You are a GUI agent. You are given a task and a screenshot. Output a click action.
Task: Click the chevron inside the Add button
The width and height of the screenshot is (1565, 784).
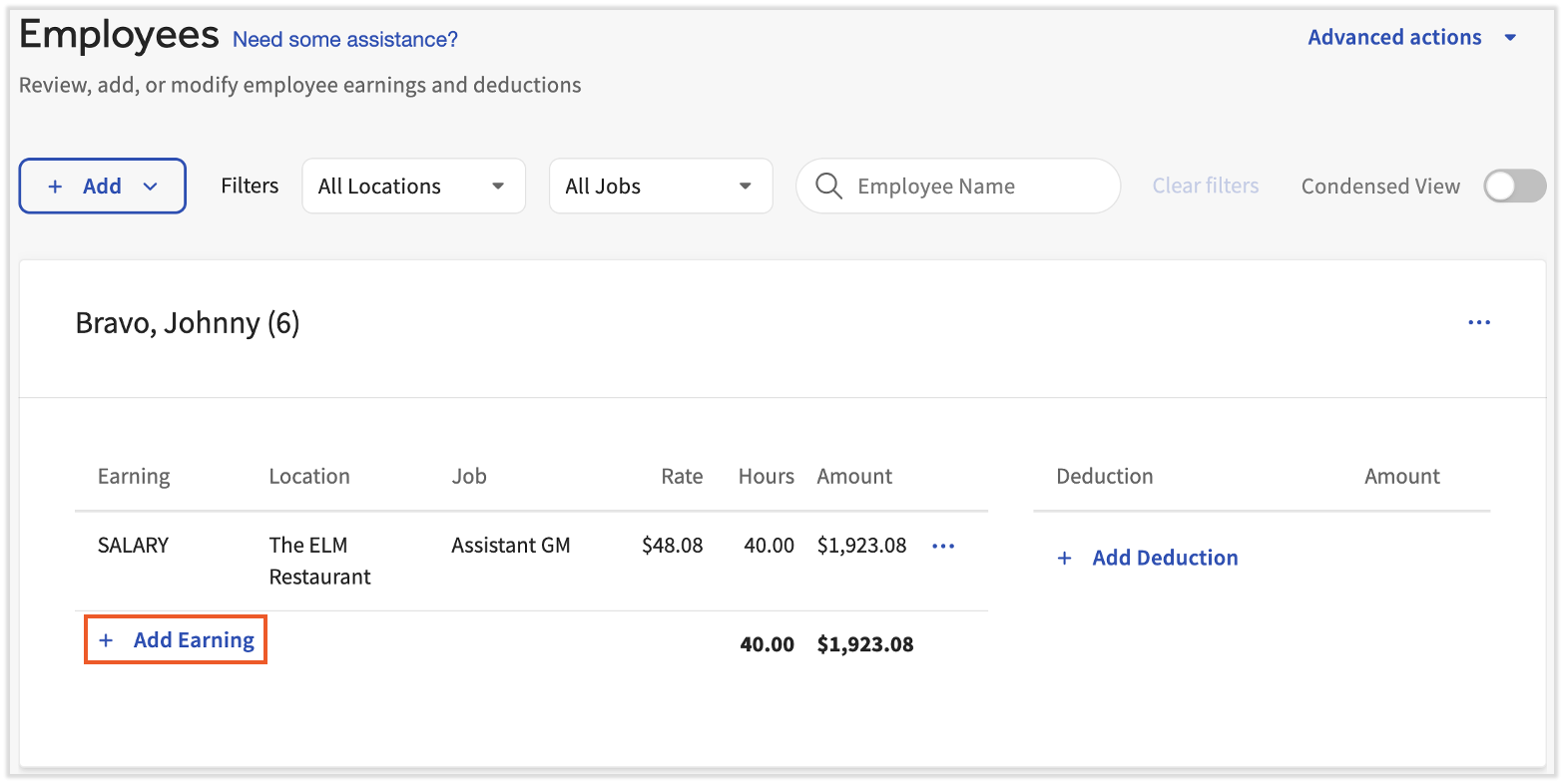point(151,187)
